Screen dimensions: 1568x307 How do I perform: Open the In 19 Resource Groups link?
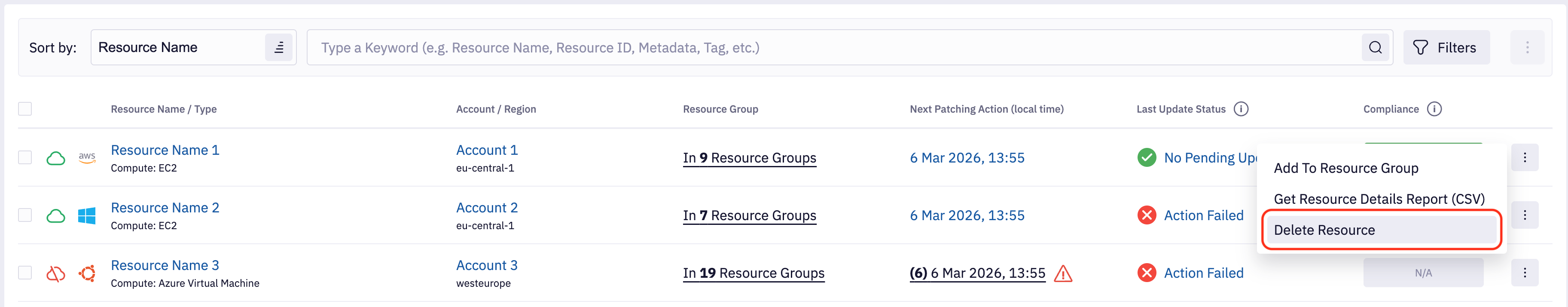tap(753, 273)
